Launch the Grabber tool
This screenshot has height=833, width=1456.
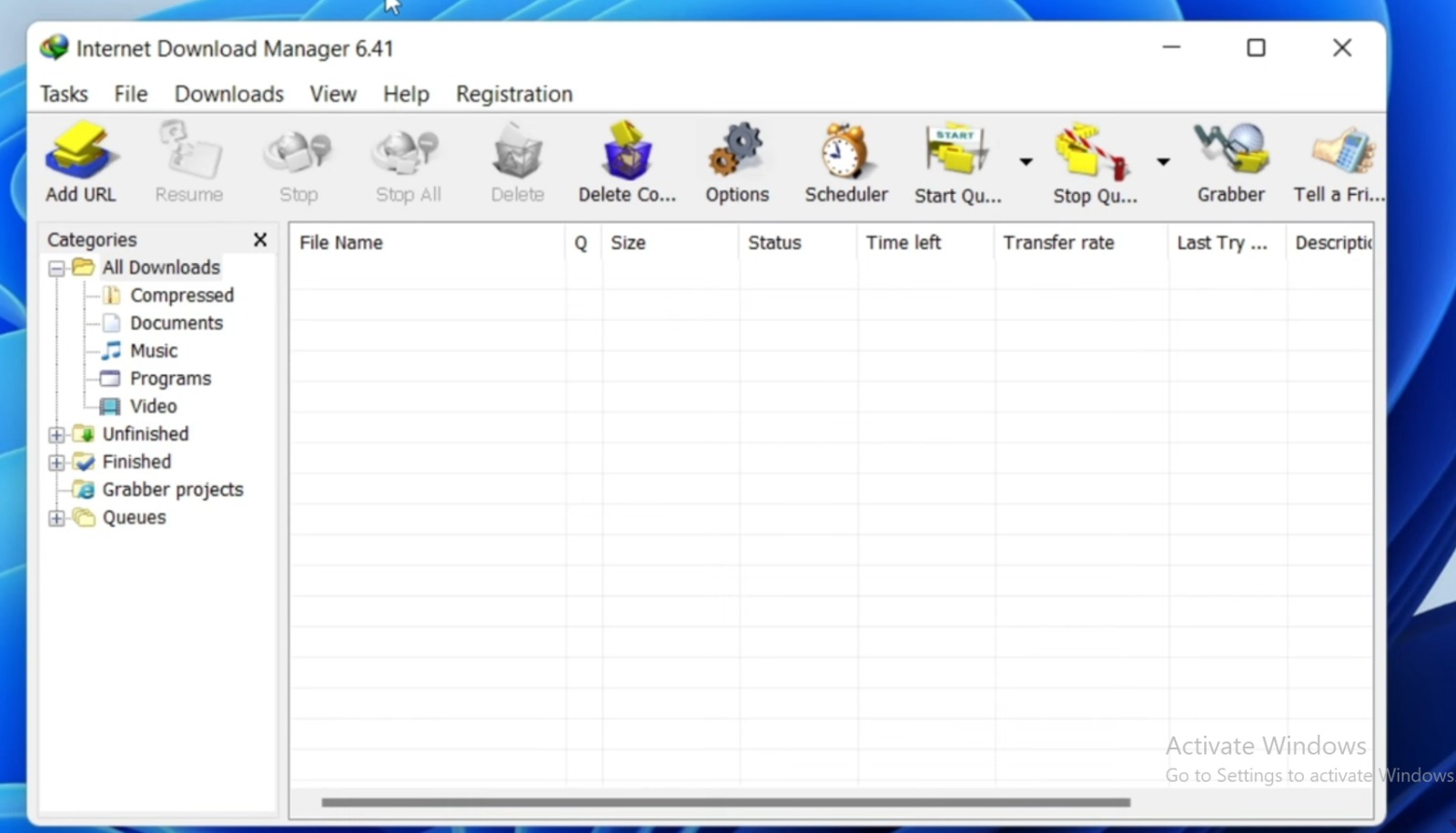(1230, 152)
